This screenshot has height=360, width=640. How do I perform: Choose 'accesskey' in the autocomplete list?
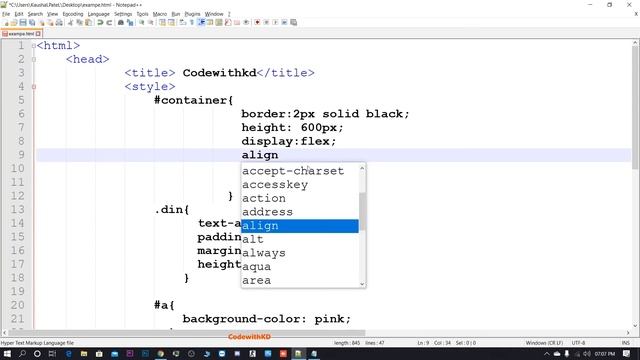click(x=300, y=184)
